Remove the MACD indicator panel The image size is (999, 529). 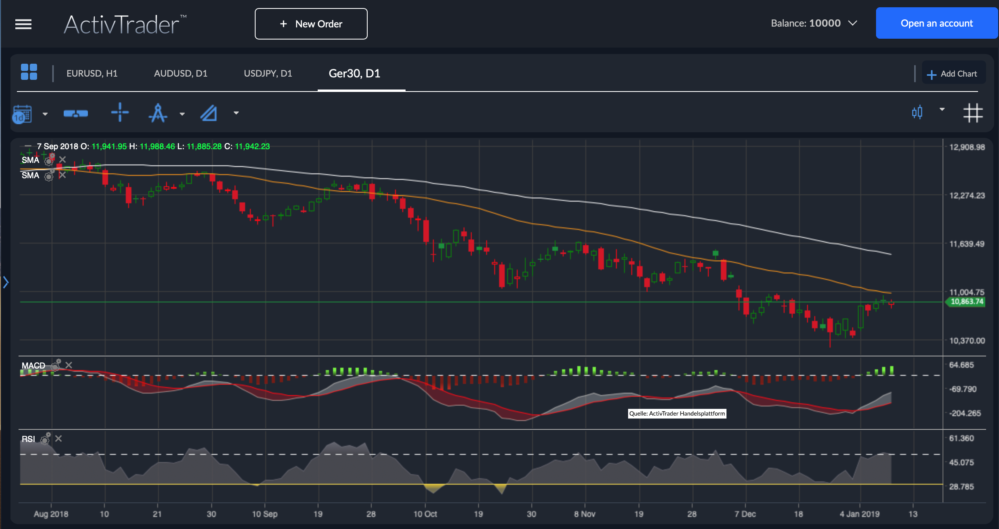coord(69,365)
